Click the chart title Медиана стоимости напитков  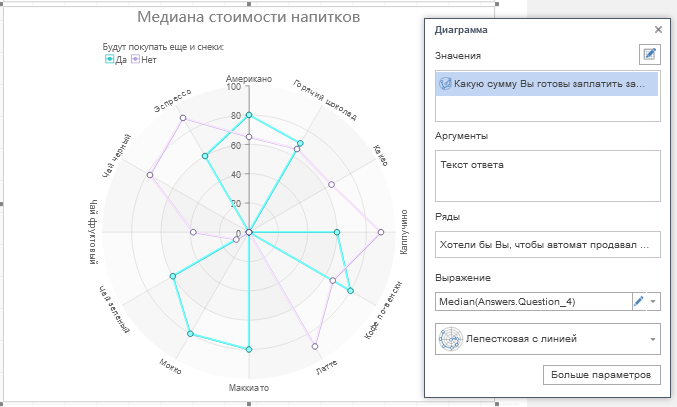(249, 18)
